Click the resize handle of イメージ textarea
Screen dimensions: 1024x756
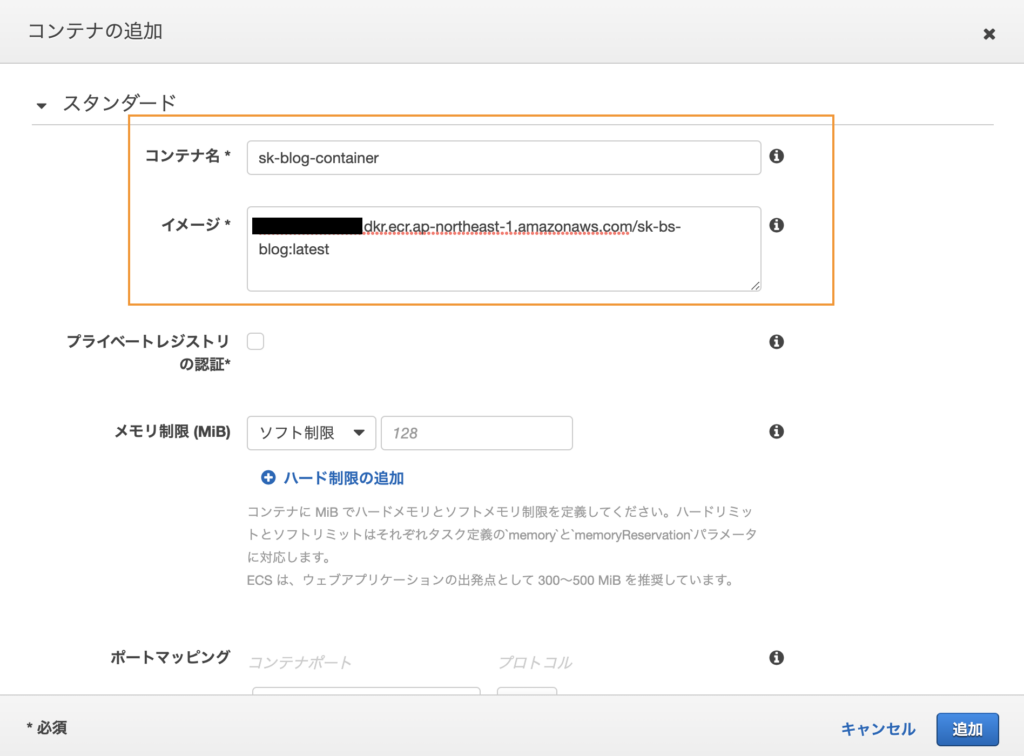coord(755,288)
